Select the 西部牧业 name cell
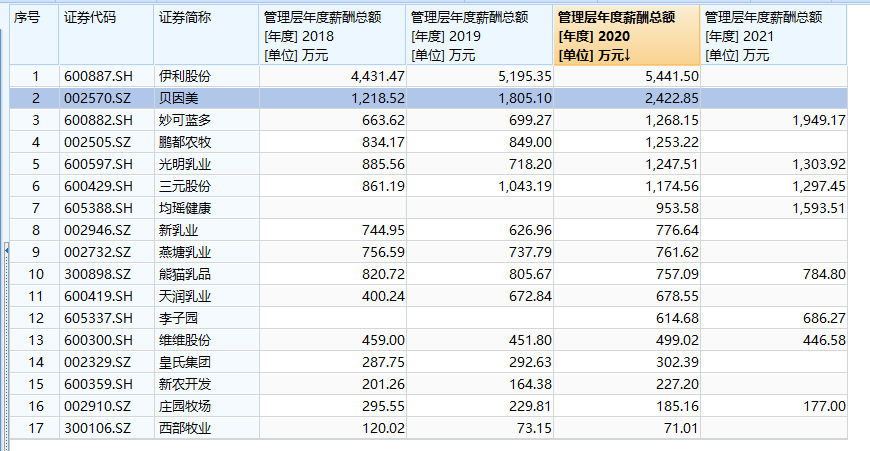 click(185, 428)
